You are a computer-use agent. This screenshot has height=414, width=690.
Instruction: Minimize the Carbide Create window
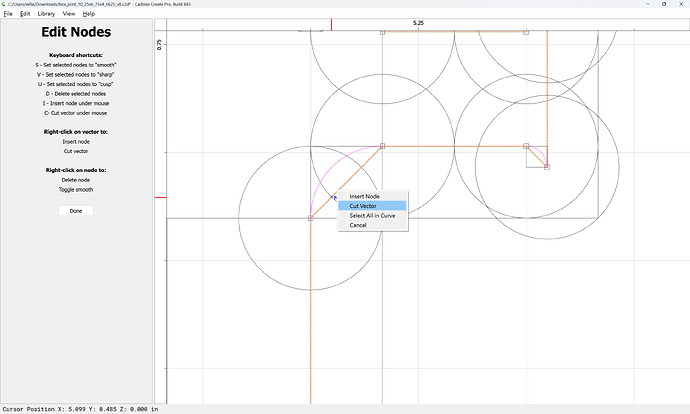click(x=648, y=4)
